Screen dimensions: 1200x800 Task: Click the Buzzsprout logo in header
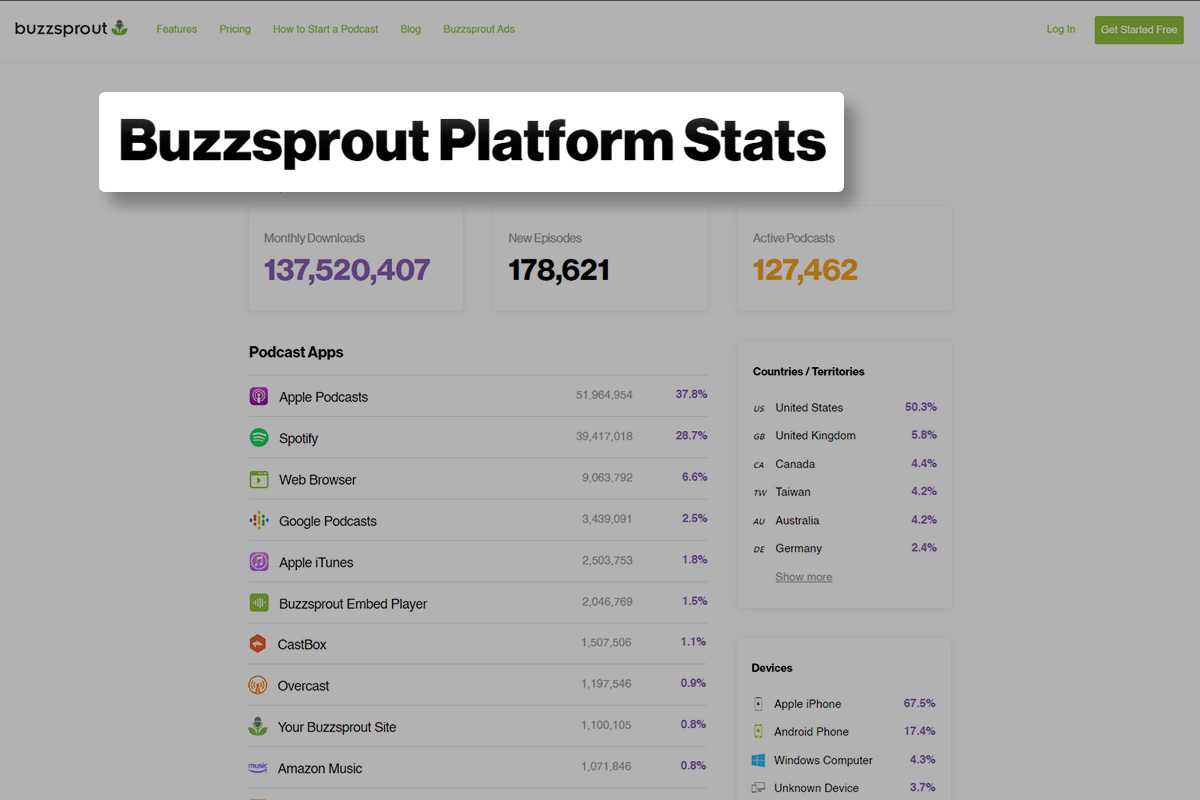coord(71,29)
